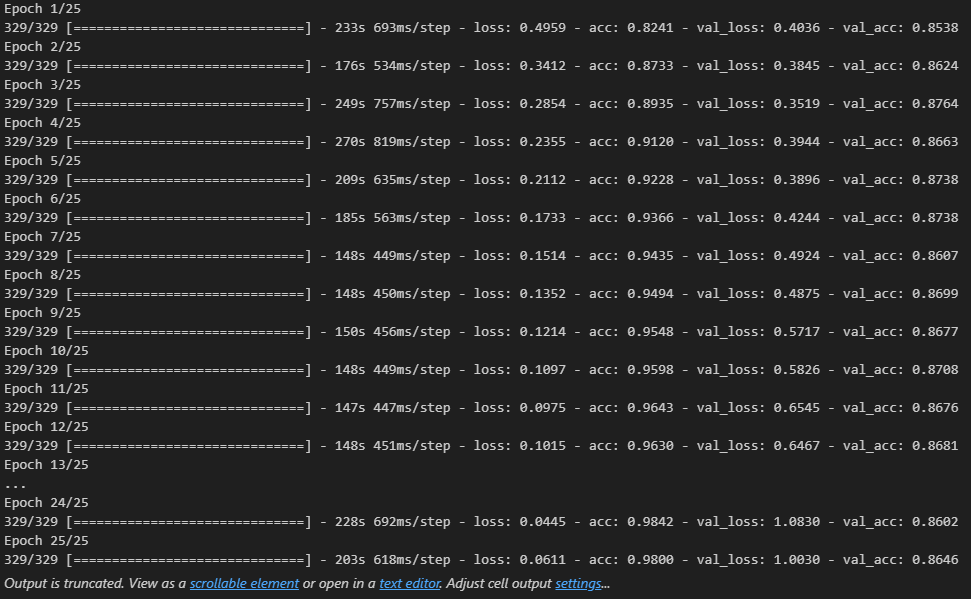Select the 'Epoch 5/25' line
The width and height of the screenshot is (971, 599).
coord(42,160)
